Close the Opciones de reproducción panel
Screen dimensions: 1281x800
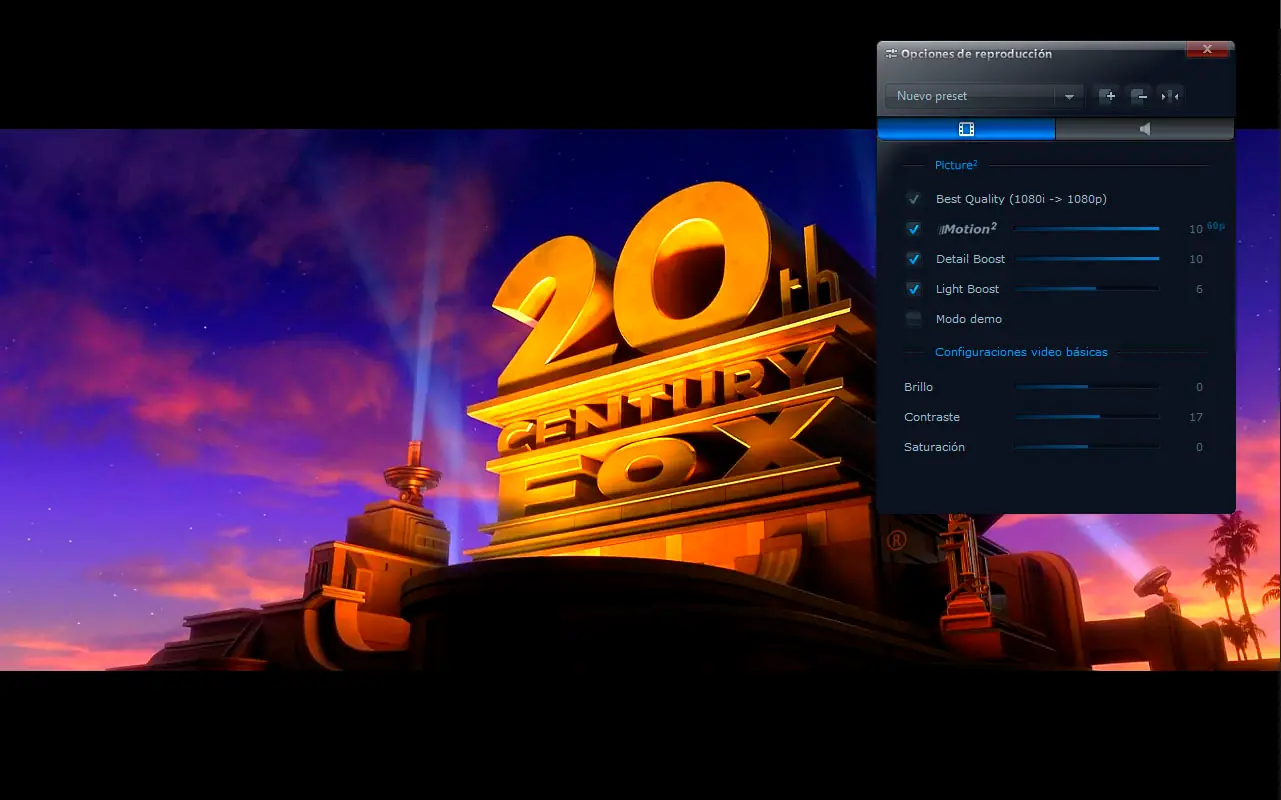[x=1207, y=49]
